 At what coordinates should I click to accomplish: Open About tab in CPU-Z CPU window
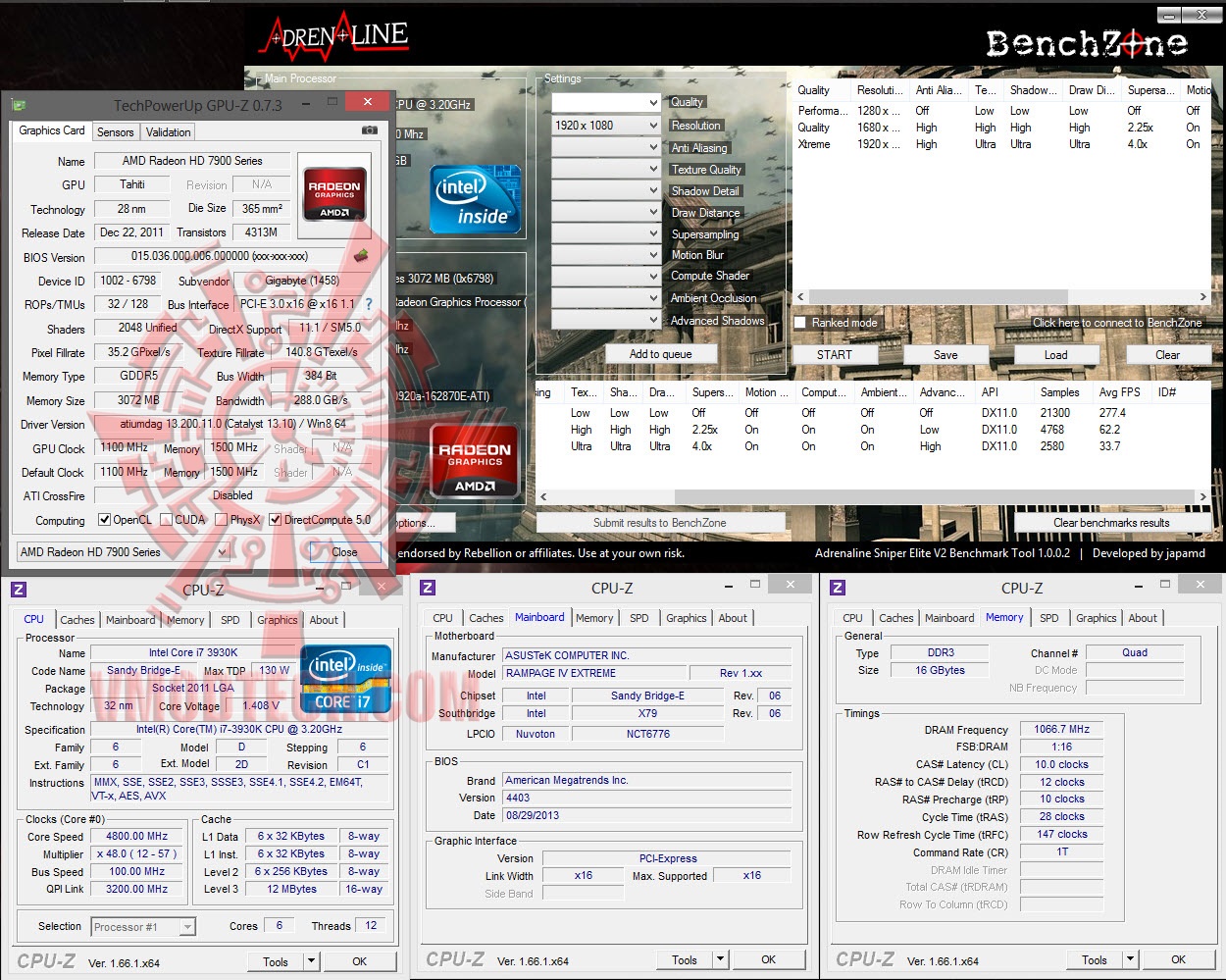coord(324,620)
